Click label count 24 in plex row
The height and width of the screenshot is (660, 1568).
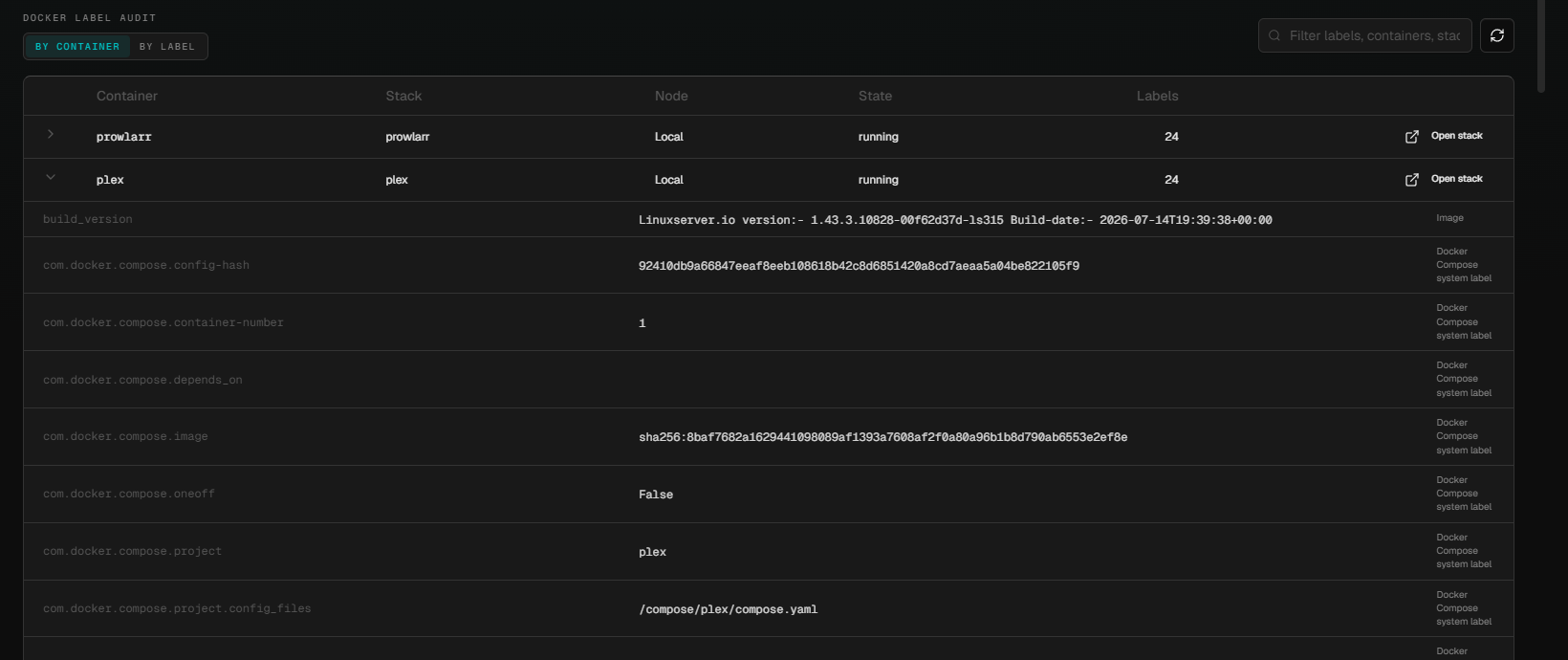[x=1171, y=180]
